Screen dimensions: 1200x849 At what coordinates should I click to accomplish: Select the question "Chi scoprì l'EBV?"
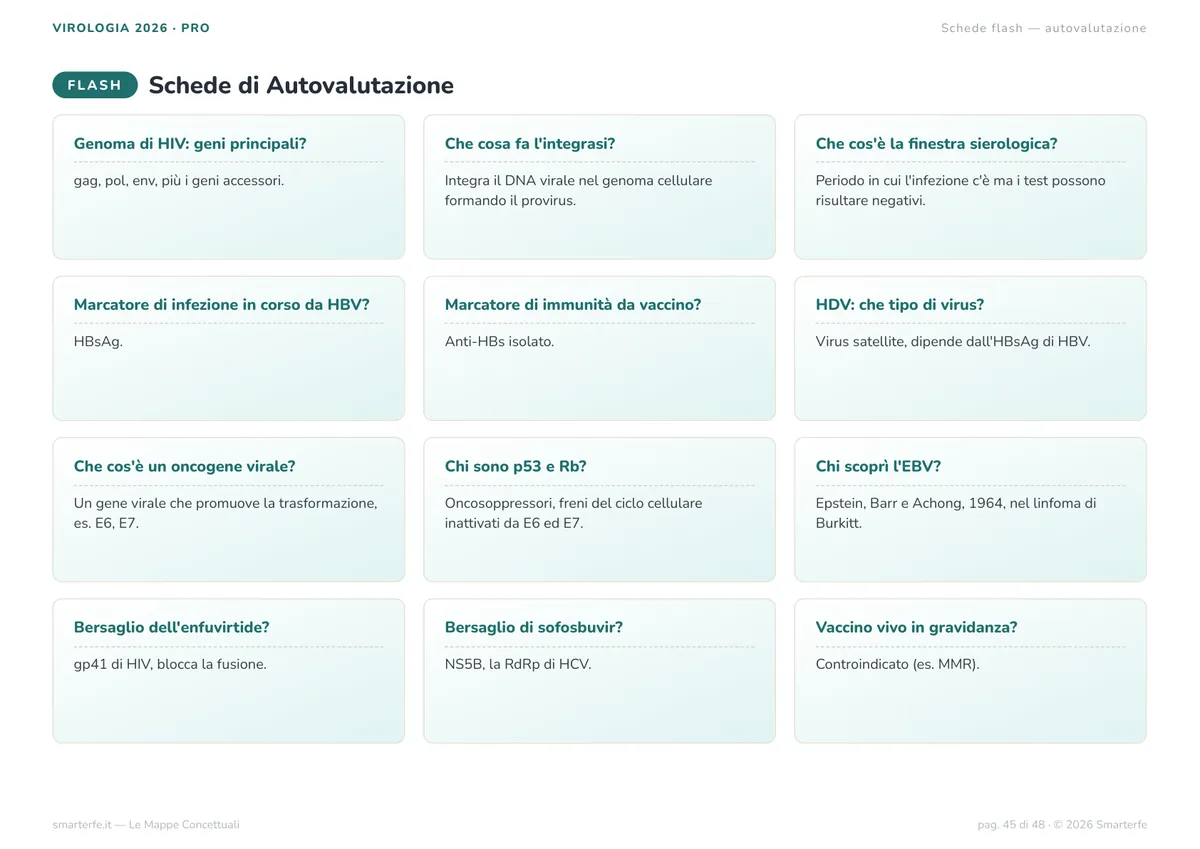pos(878,466)
